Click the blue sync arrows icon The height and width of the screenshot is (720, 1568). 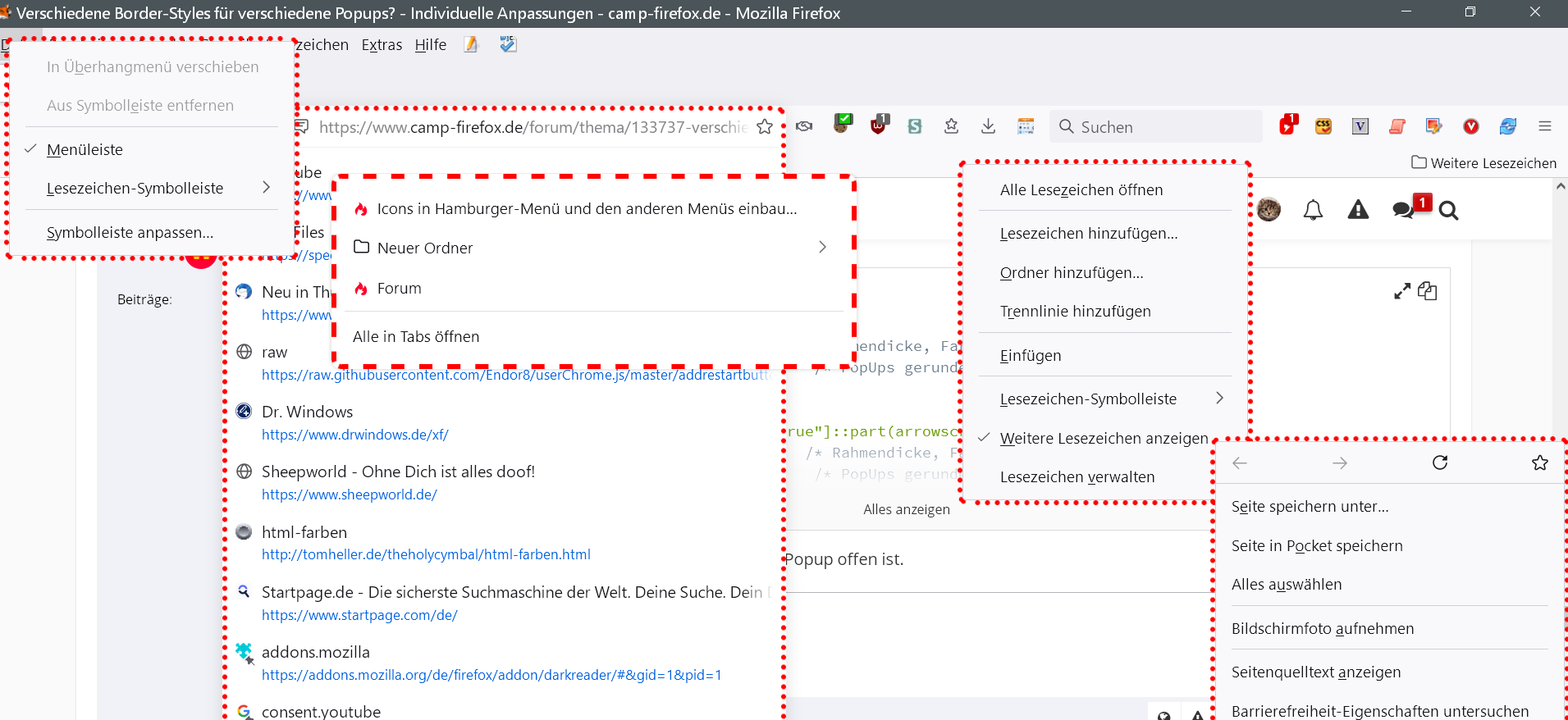pyautogui.click(x=1508, y=126)
